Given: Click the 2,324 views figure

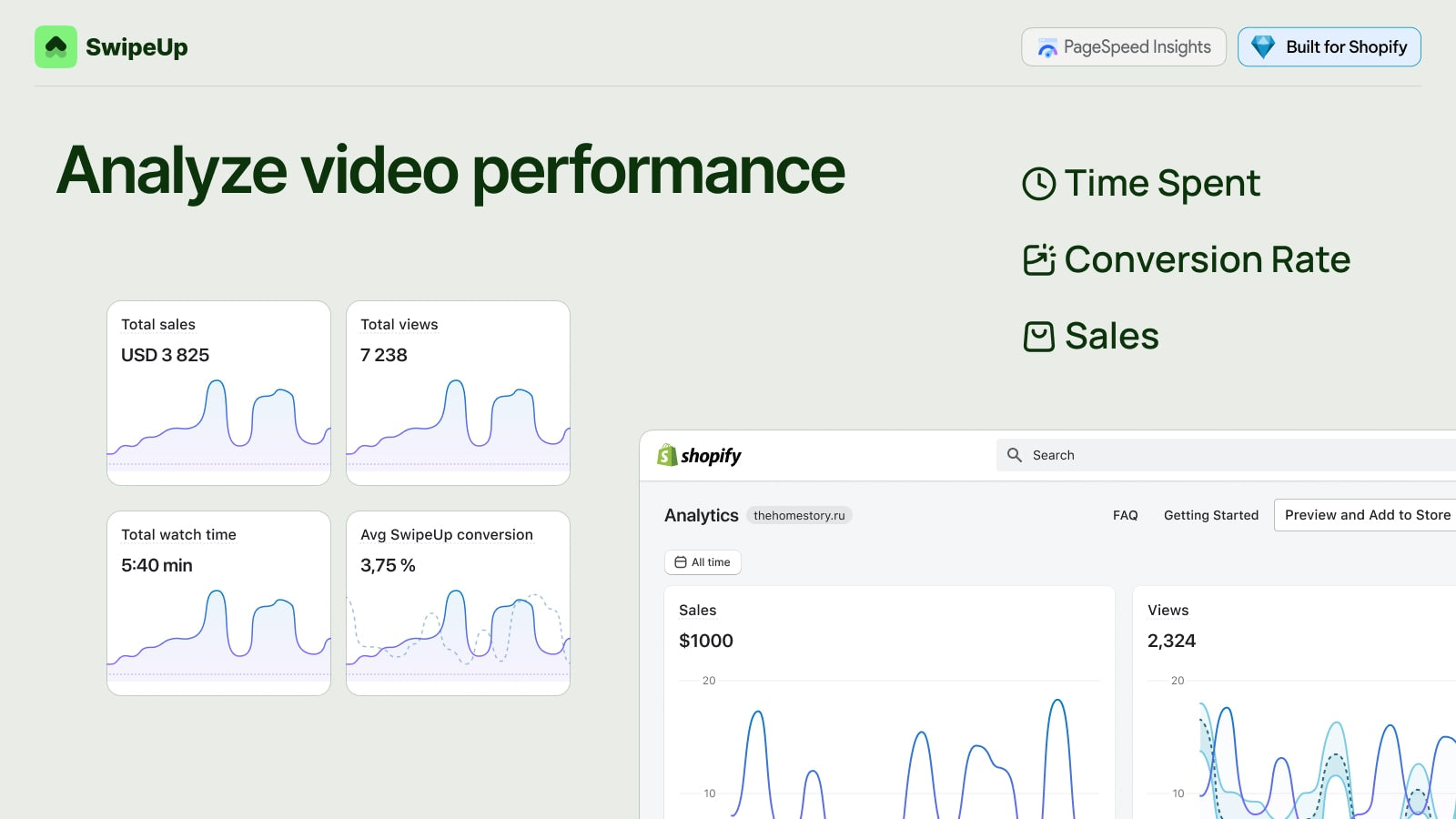Looking at the screenshot, I should [x=1171, y=641].
